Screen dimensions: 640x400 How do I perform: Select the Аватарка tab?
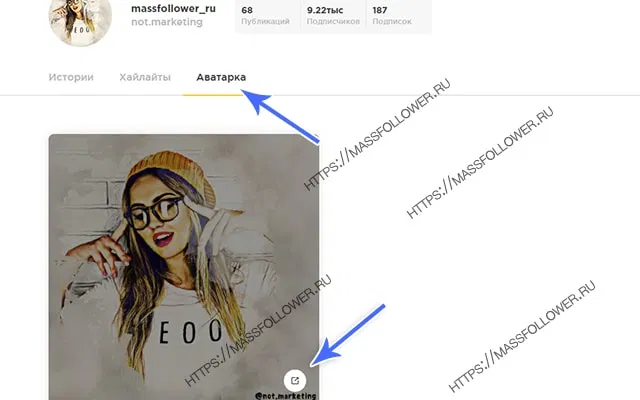pyautogui.click(x=221, y=77)
